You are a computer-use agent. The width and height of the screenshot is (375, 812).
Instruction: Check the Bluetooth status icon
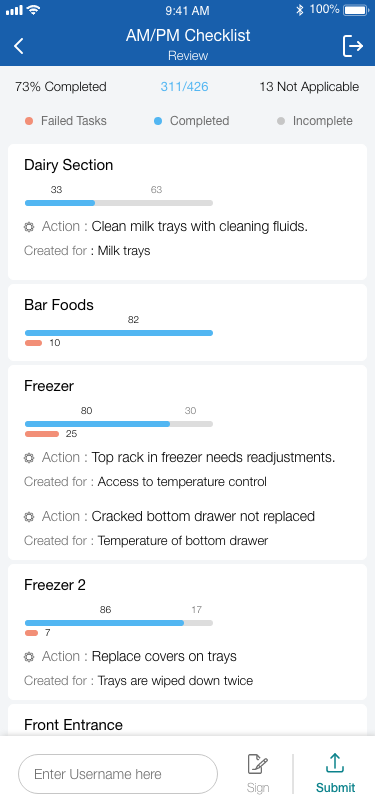pos(299,10)
